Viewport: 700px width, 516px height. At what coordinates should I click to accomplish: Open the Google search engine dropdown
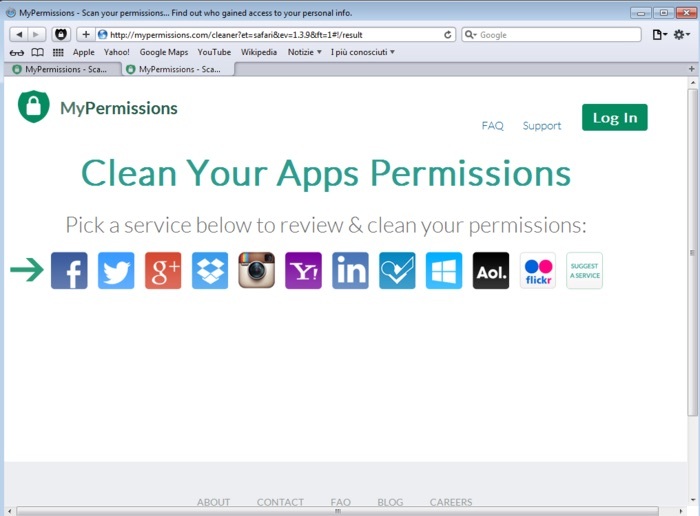click(x=471, y=34)
